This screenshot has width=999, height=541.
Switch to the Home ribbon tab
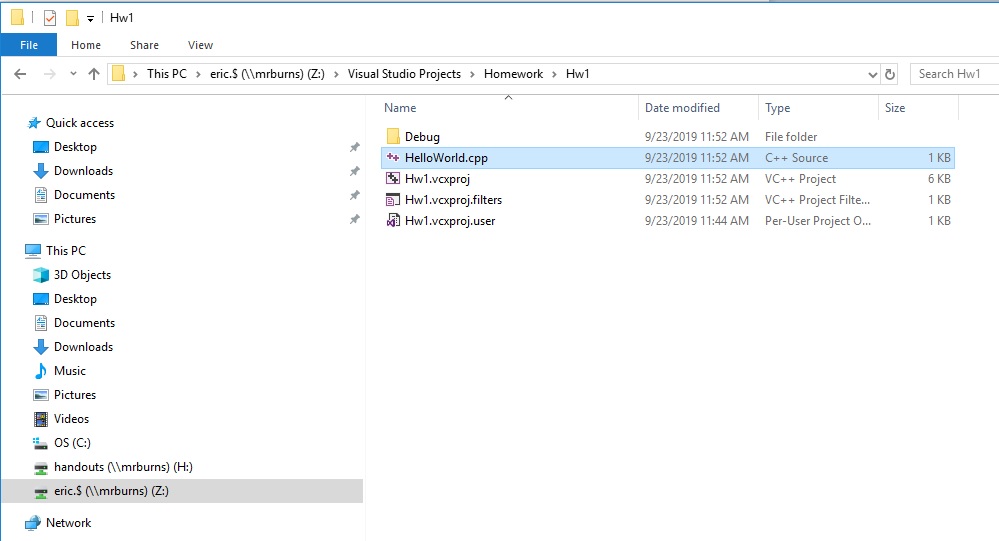(85, 45)
